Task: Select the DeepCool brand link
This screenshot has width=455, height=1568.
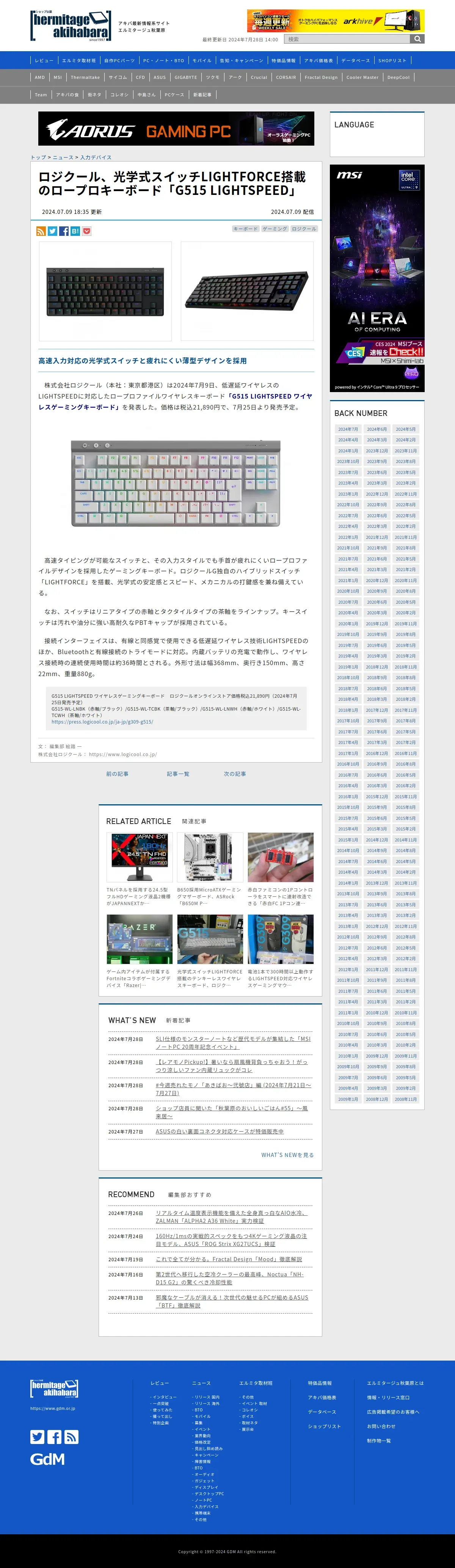Action: (x=399, y=77)
